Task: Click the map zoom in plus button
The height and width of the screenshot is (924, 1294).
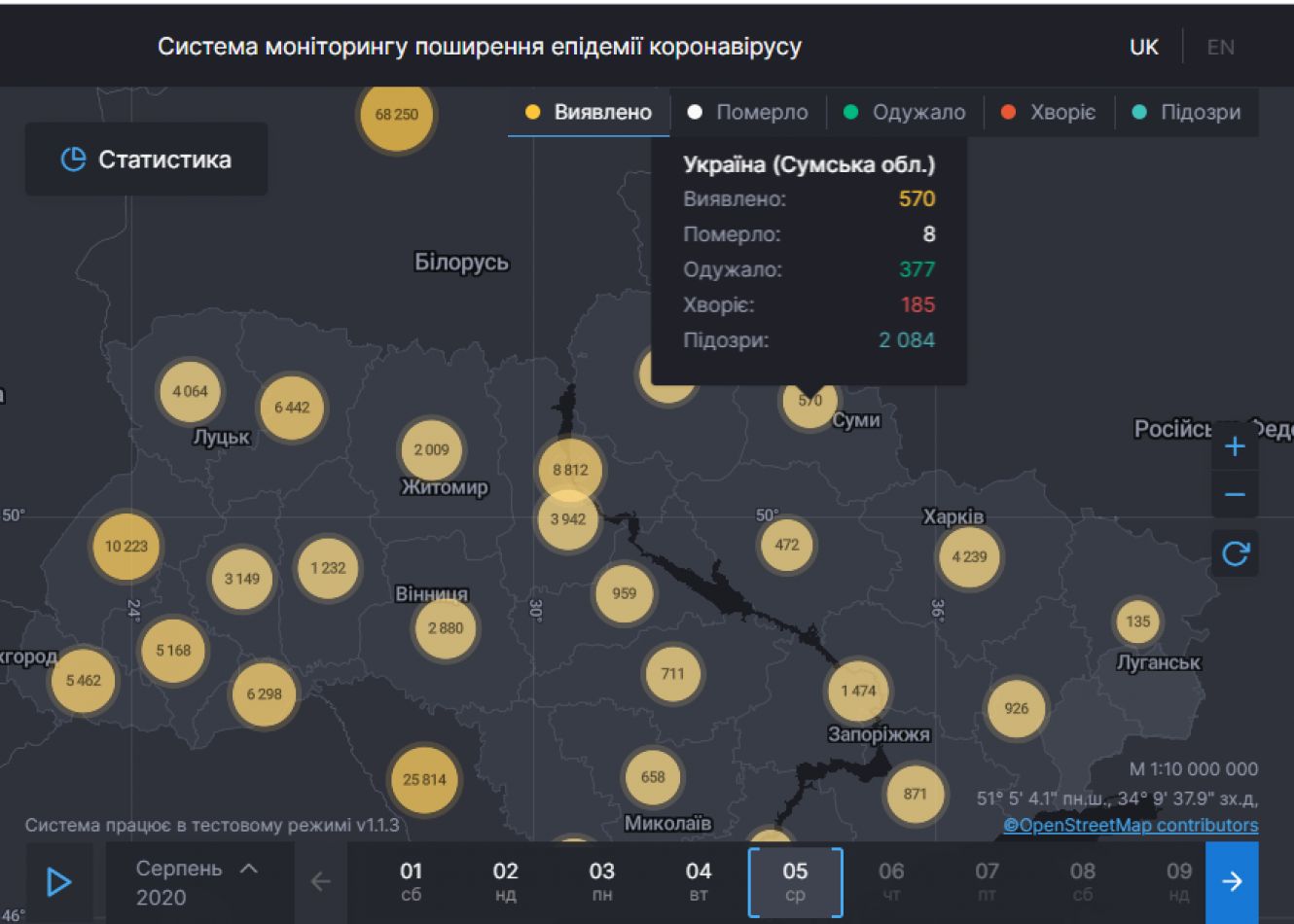Action: point(1235,446)
